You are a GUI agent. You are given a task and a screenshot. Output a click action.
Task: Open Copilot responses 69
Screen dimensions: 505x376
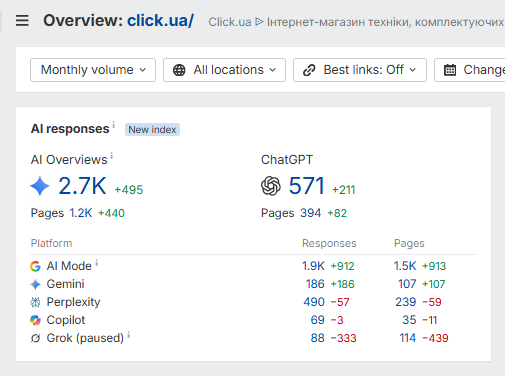(318, 320)
